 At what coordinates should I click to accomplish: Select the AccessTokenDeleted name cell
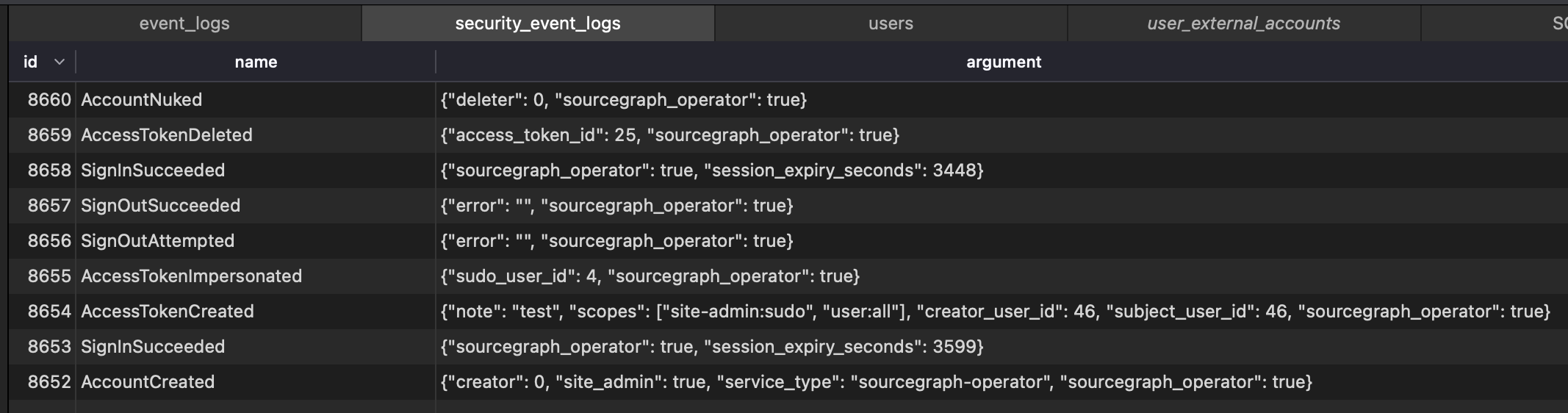[167, 135]
